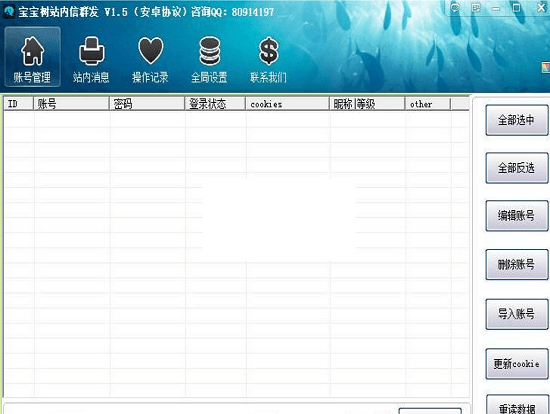Viewport: 550px width, 414px height.
Task: Open 联系我们 dollar tab
Action: click(x=268, y=59)
